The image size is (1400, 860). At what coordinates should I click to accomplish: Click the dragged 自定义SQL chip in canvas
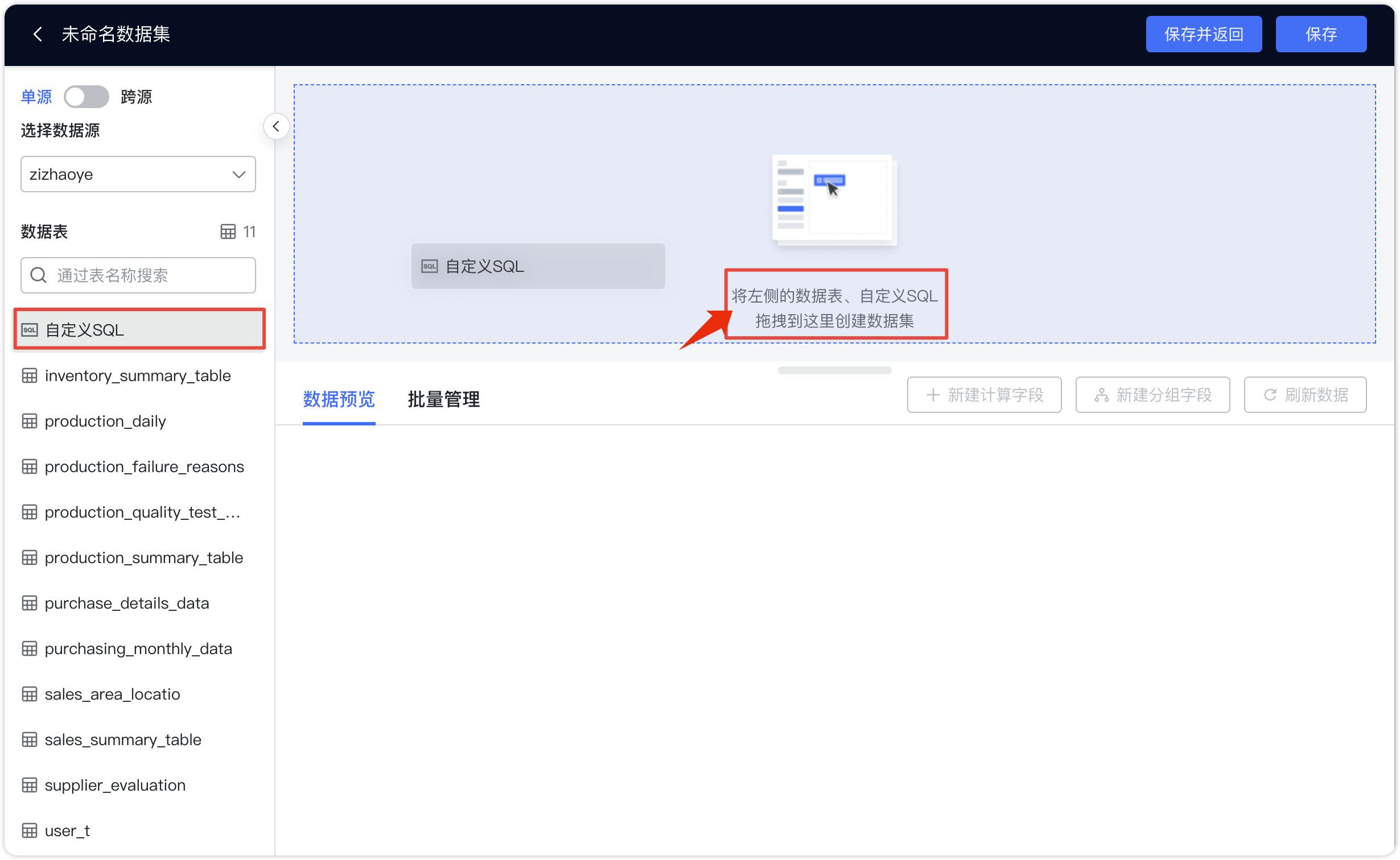[538, 266]
